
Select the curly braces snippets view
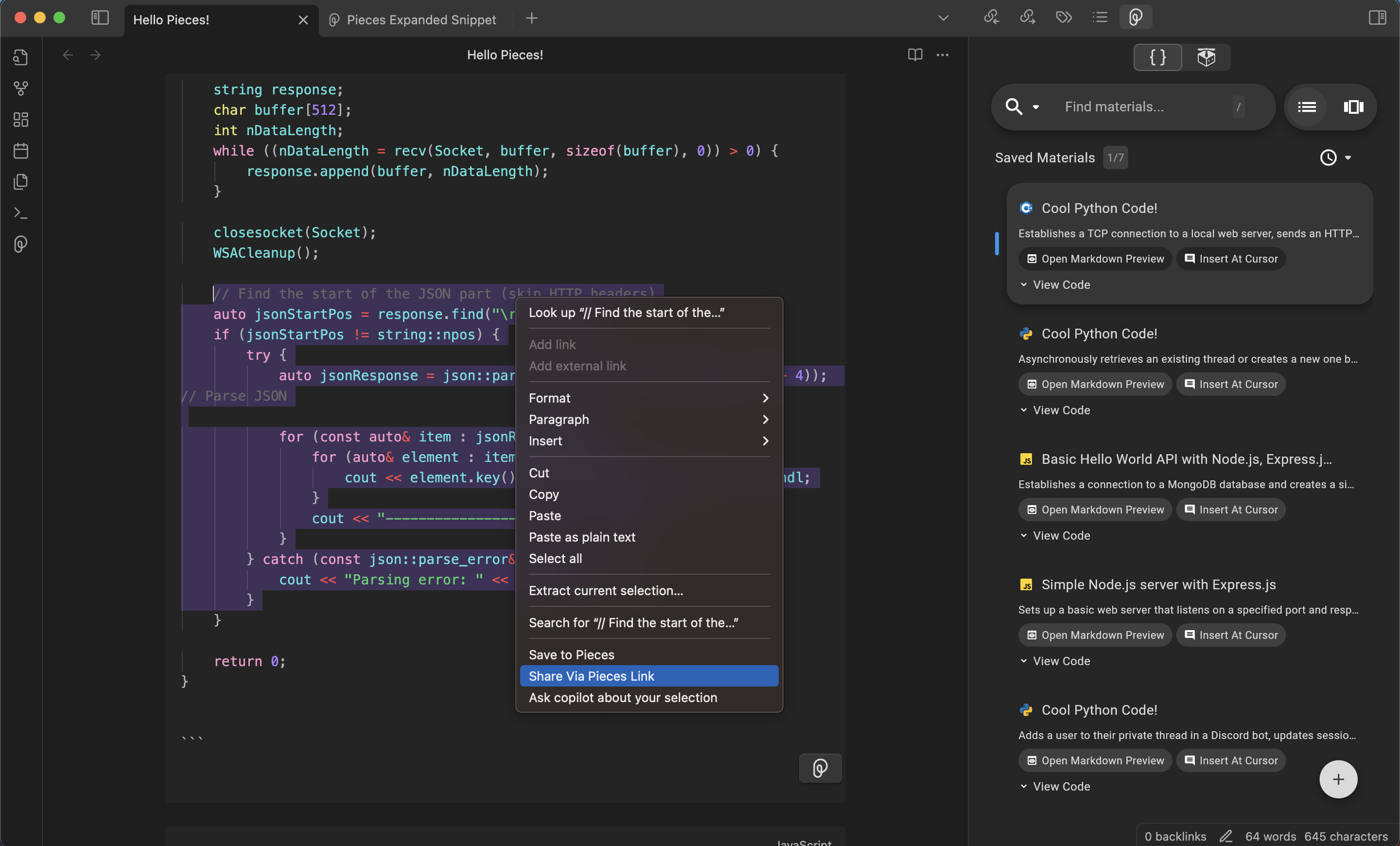(x=1157, y=57)
